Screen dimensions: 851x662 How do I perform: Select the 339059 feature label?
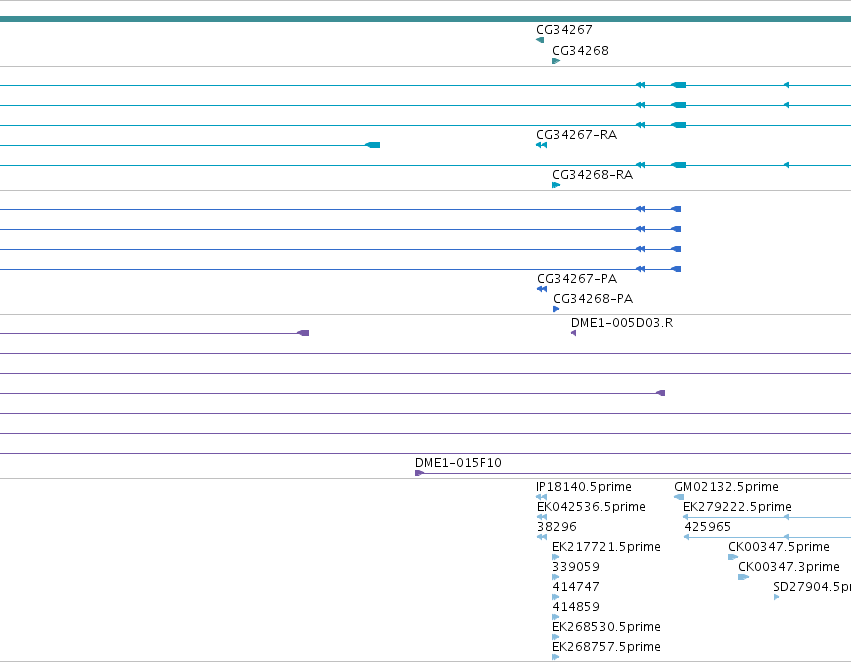[x=576, y=567]
